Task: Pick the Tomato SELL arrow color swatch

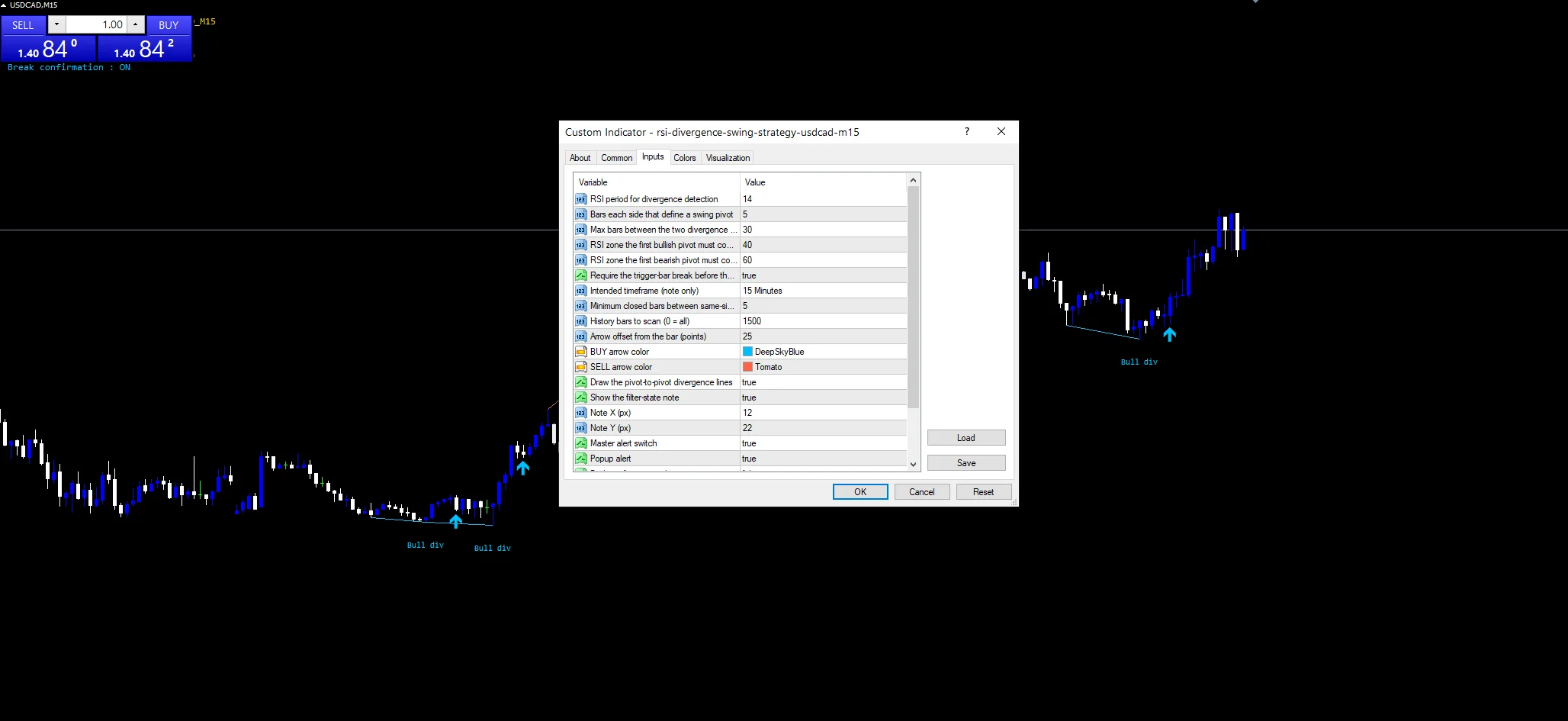Action: click(747, 367)
